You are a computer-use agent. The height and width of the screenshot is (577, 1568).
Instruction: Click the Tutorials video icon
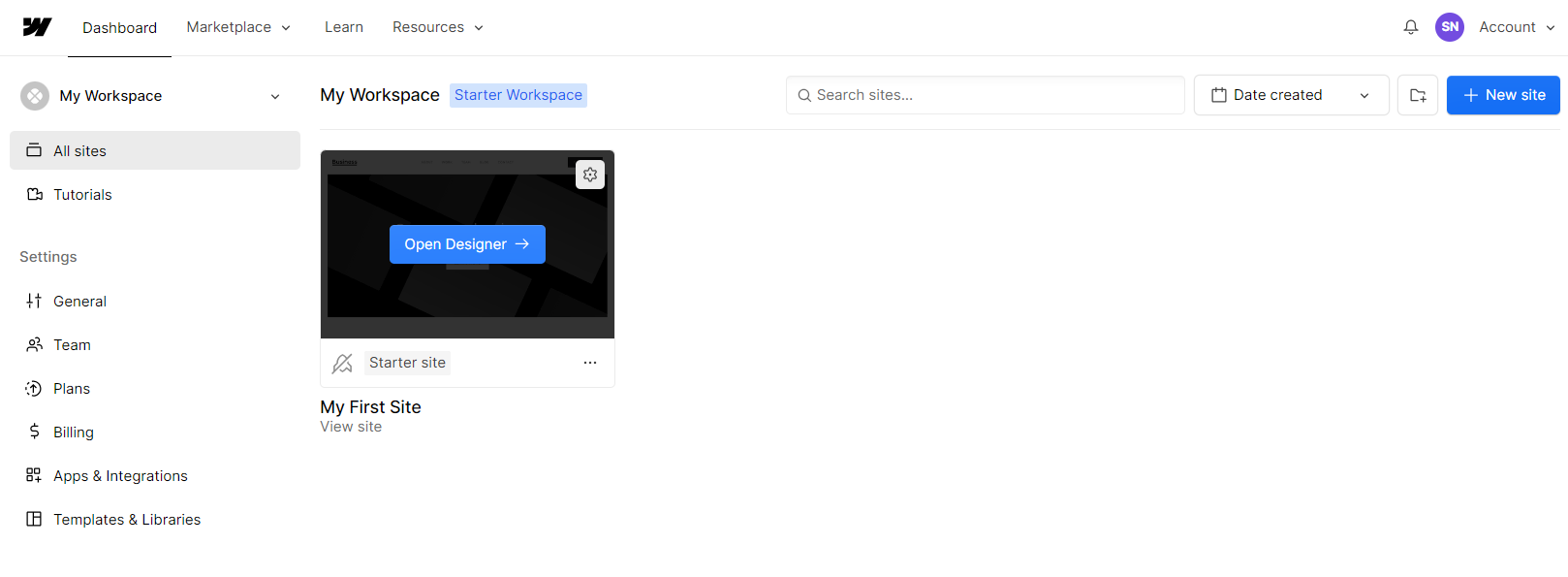click(x=35, y=194)
